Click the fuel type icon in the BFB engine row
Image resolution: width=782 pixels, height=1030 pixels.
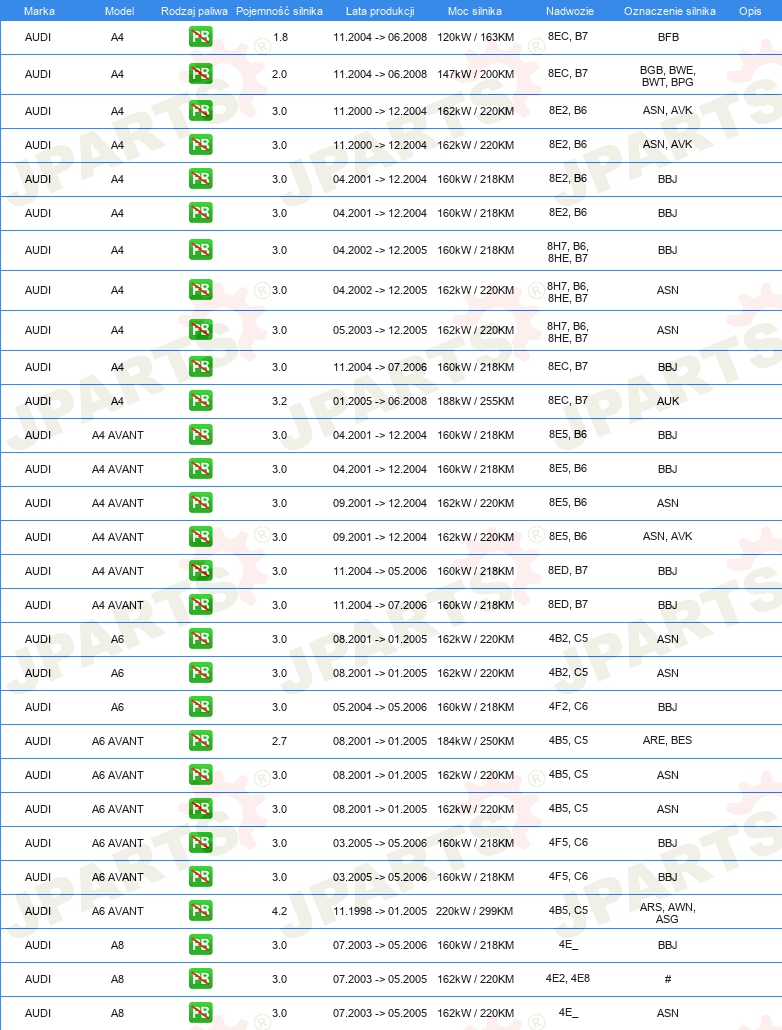(200, 37)
